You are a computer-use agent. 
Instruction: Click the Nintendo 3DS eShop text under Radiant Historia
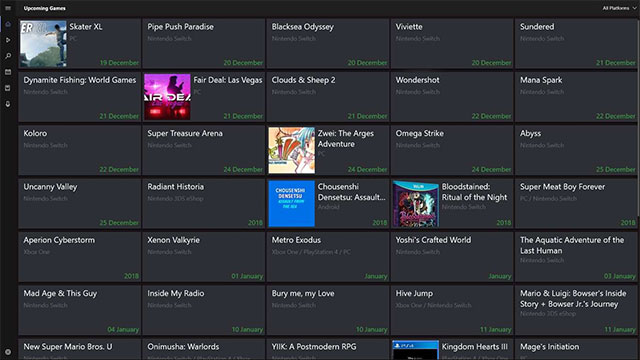click(x=175, y=199)
